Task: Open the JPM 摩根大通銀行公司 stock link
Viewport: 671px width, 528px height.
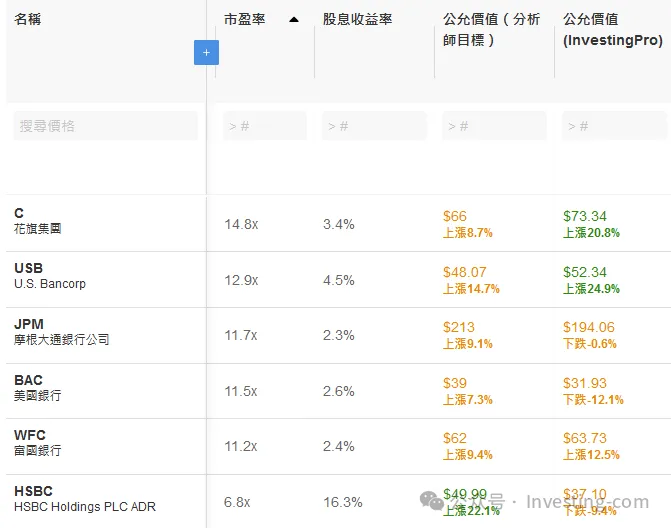Action: click(x=61, y=332)
